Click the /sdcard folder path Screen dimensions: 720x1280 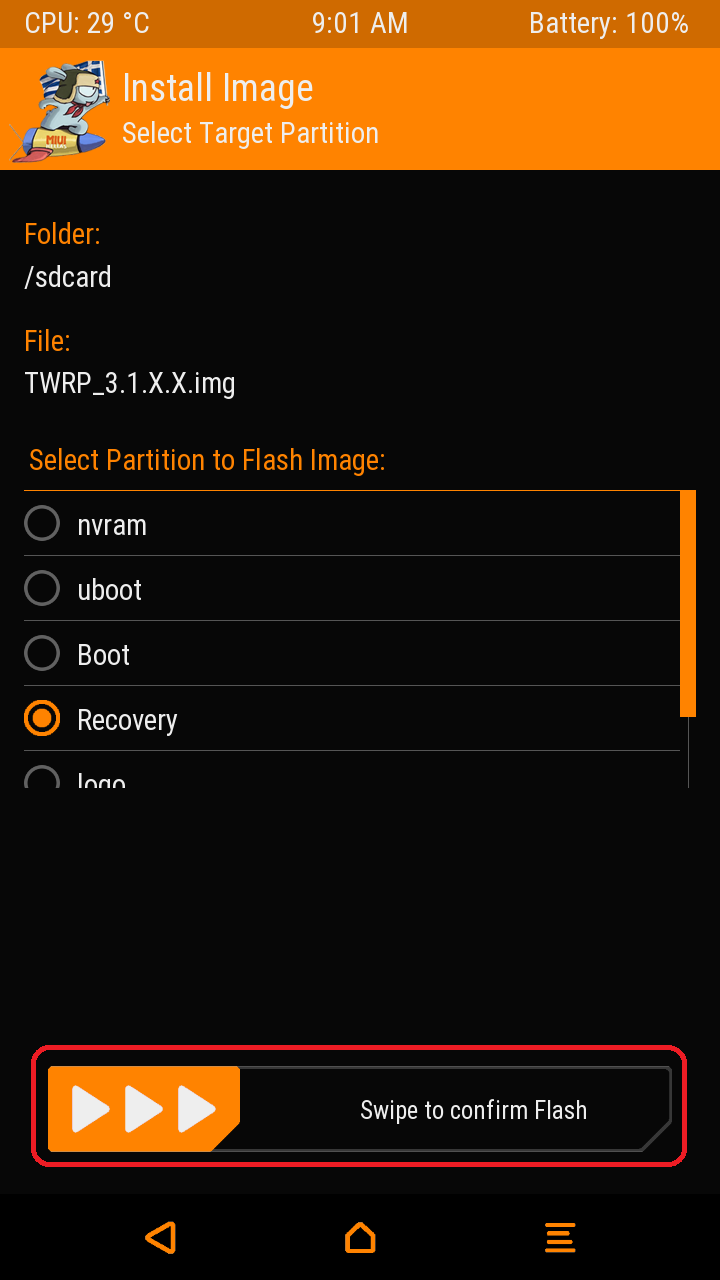click(68, 277)
